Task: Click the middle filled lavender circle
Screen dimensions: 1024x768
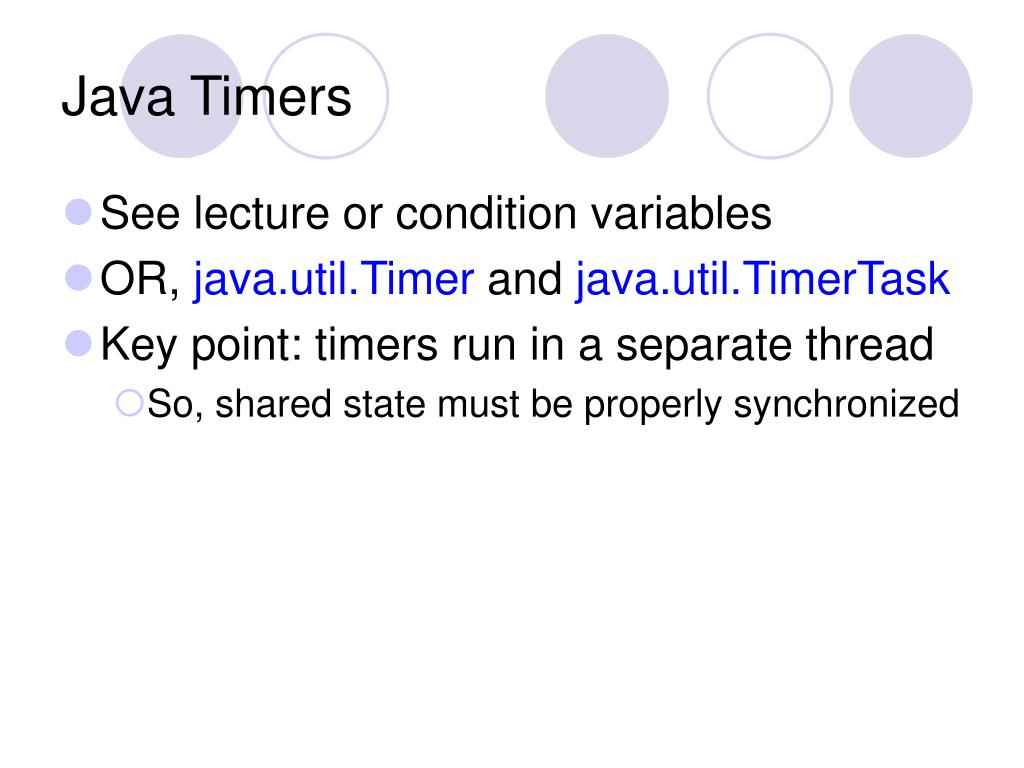Action: tap(607, 96)
